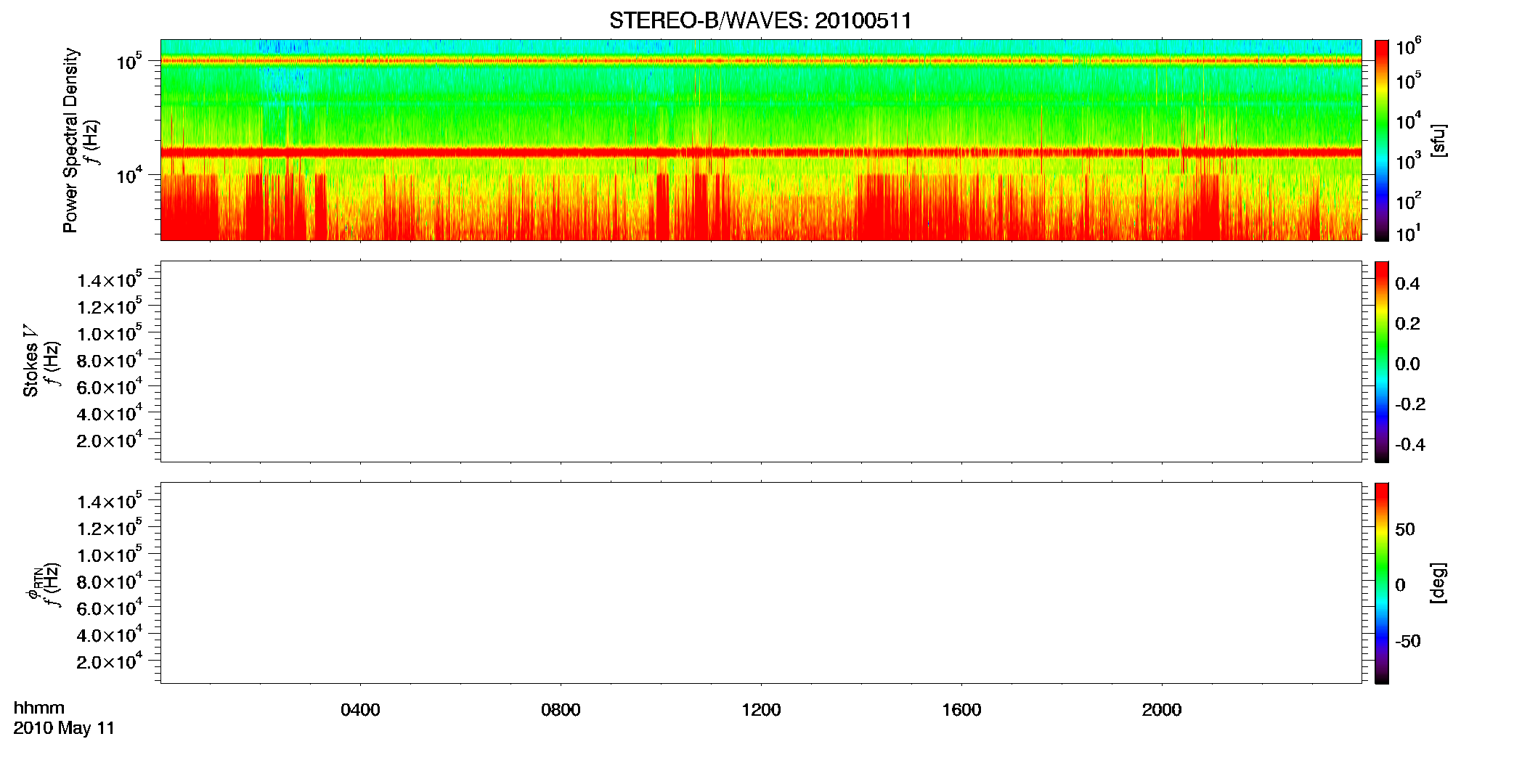
Task: Click the Power Spectral Density colorbar
Action: pos(1381,140)
